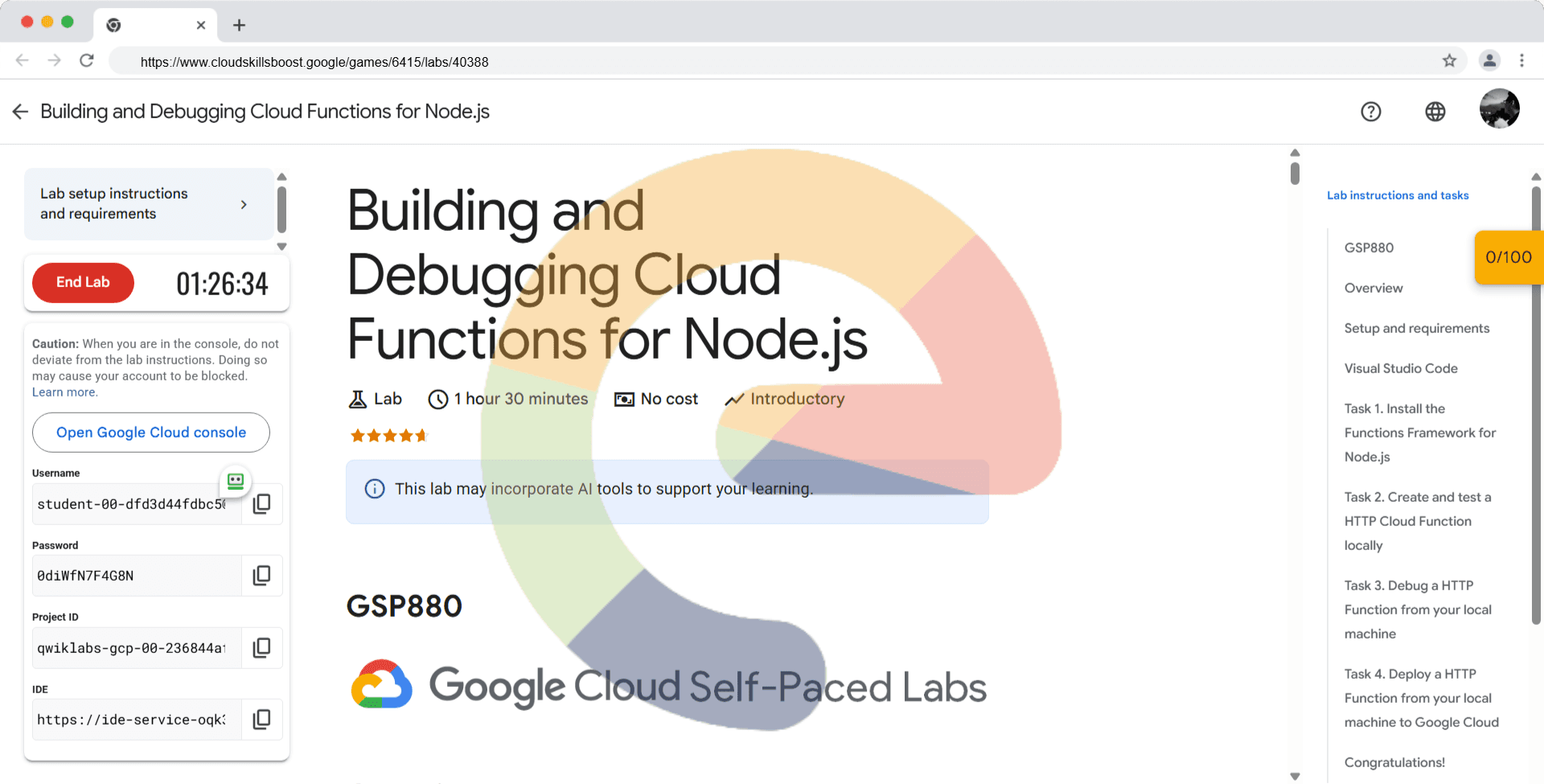
Task: Jump to Overview section
Action: coord(1374,288)
